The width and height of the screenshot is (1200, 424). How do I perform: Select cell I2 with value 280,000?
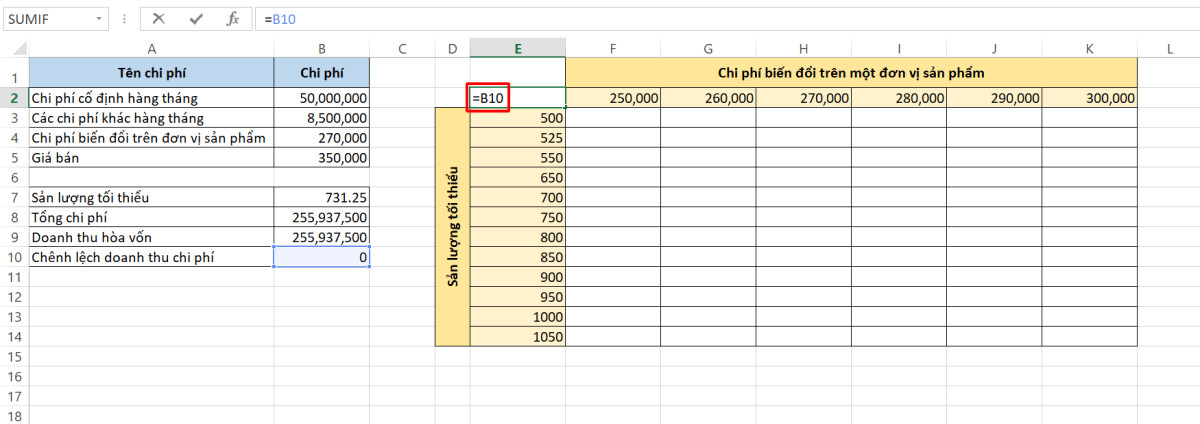point(899,98)
